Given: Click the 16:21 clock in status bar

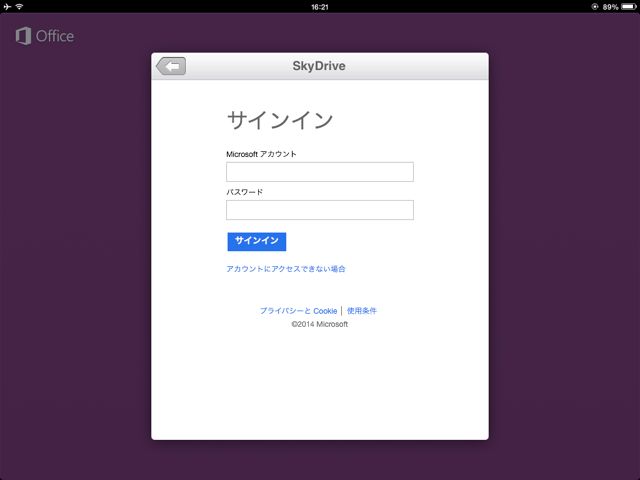Looking at the screenshot, I should click(x=320, y=7).
